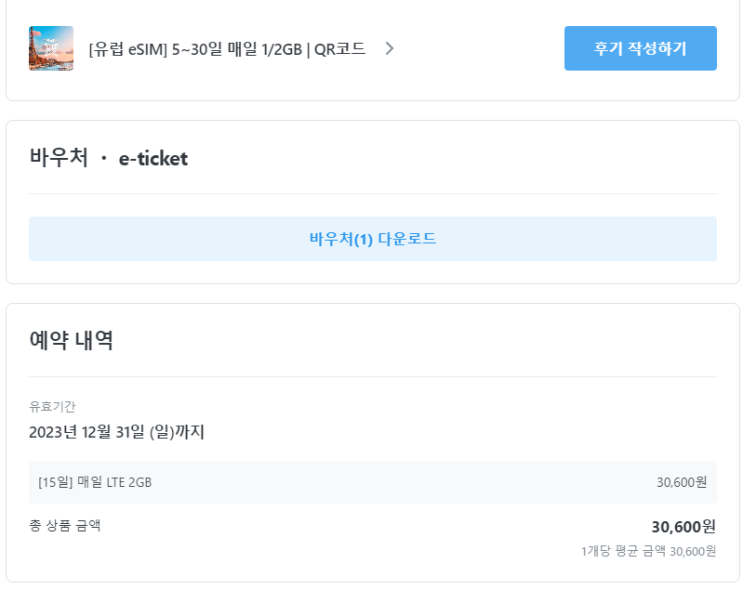Expand the chevron arrow beside the product title
743x590 pixels.
coord(389,48)
